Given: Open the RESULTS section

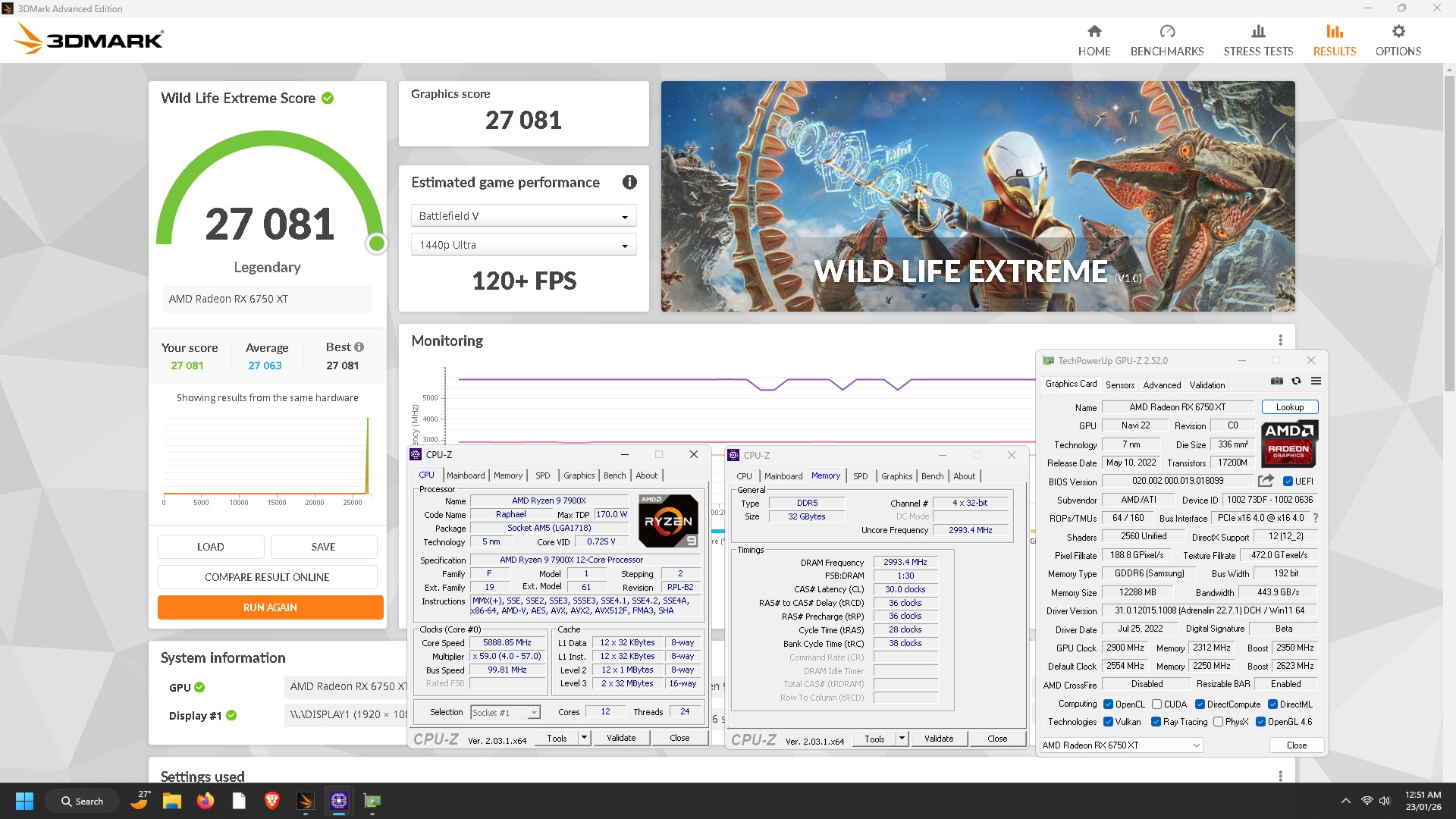Looking at the screenshot, I should 1334,40.
